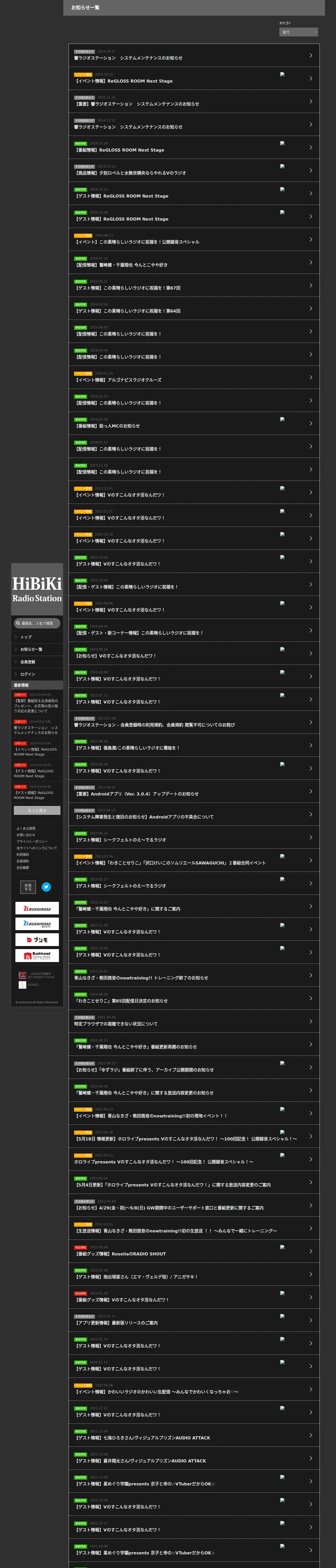Open お知らせ一覧 in sidebar menu

point(37,649)
